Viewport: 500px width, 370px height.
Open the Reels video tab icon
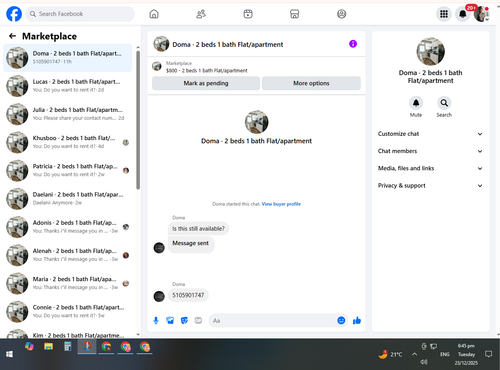point(248,14)
